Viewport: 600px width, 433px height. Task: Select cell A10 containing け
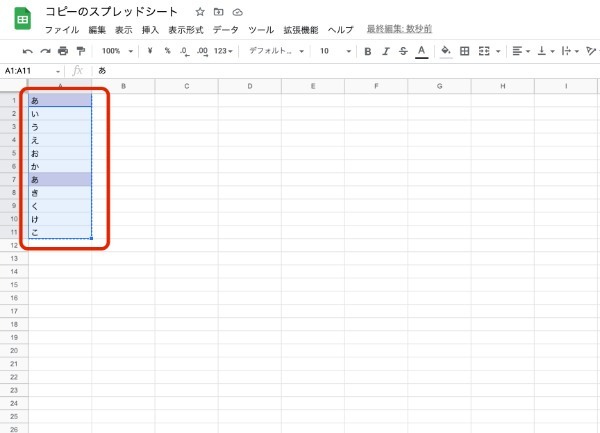coord(60,219)
